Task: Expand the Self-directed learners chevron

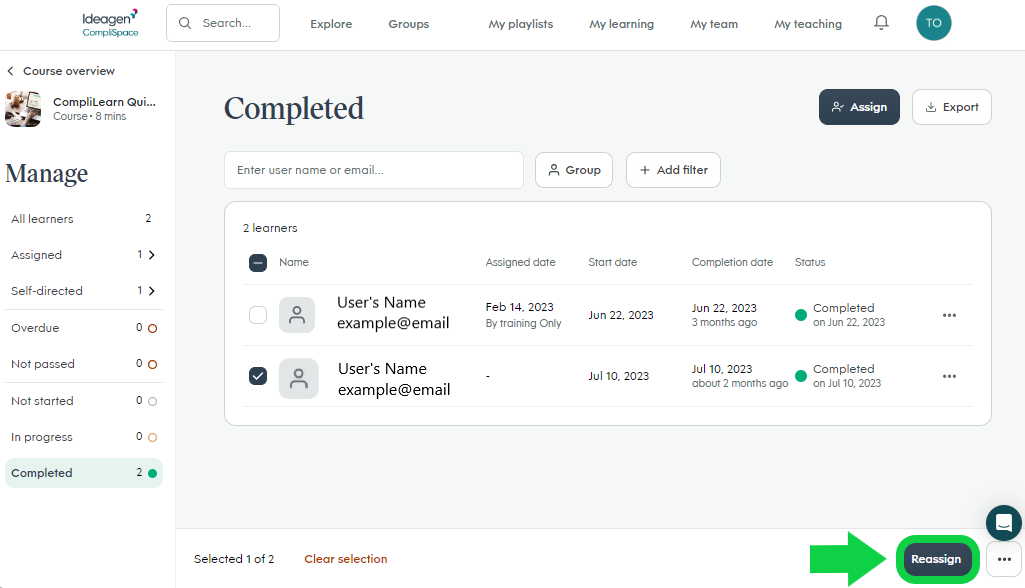Action: click(x=152, y=290)
